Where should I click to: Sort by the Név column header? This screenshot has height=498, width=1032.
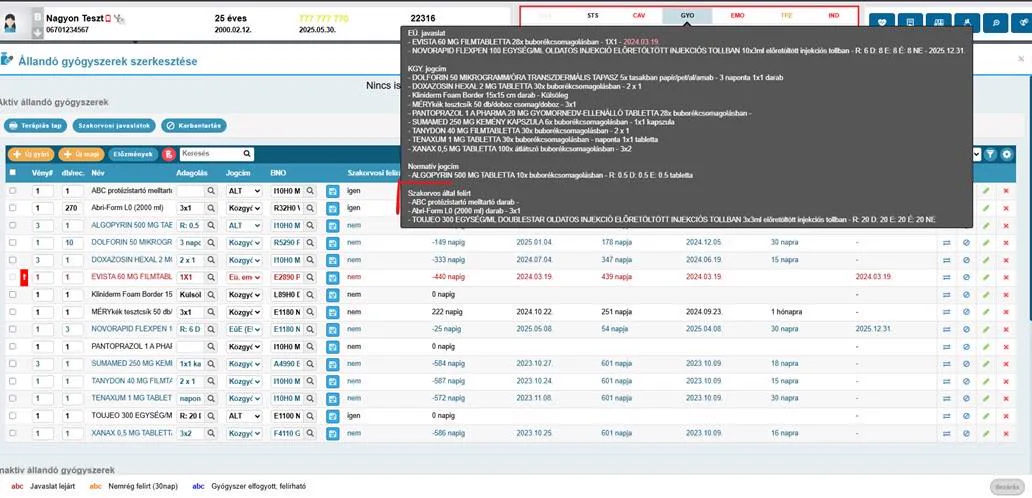point(98,173)
